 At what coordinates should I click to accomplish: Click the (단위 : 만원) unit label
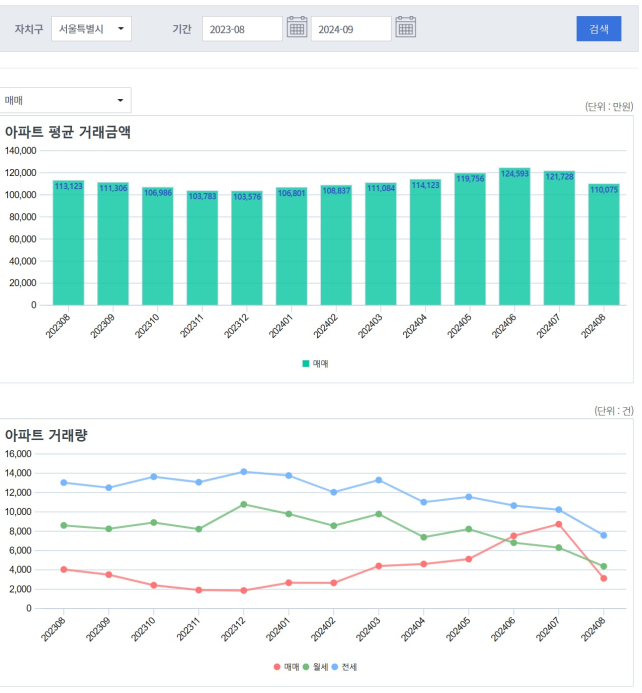pos(609,106)
